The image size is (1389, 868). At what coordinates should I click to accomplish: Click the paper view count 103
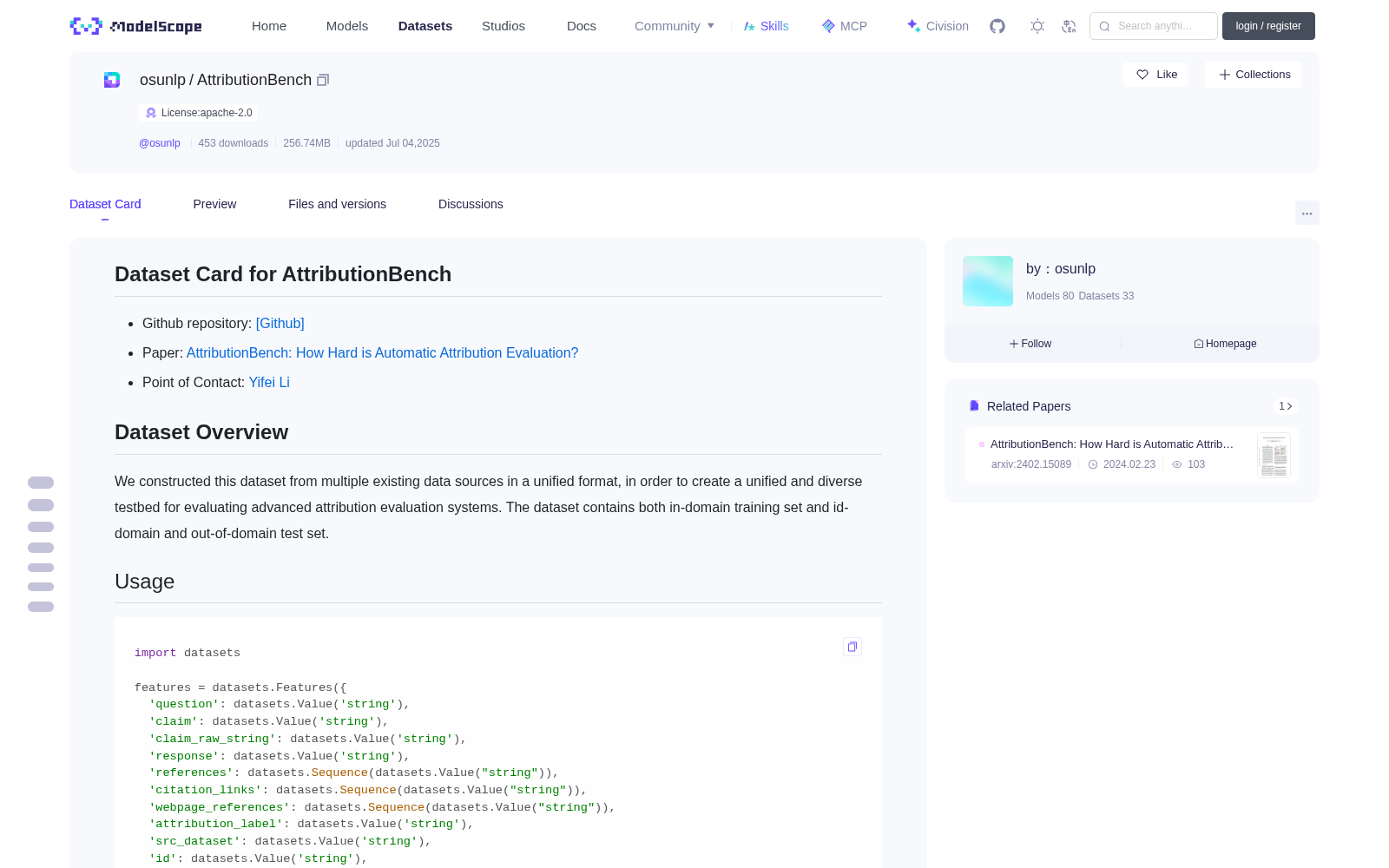[x=1188, y=464]
